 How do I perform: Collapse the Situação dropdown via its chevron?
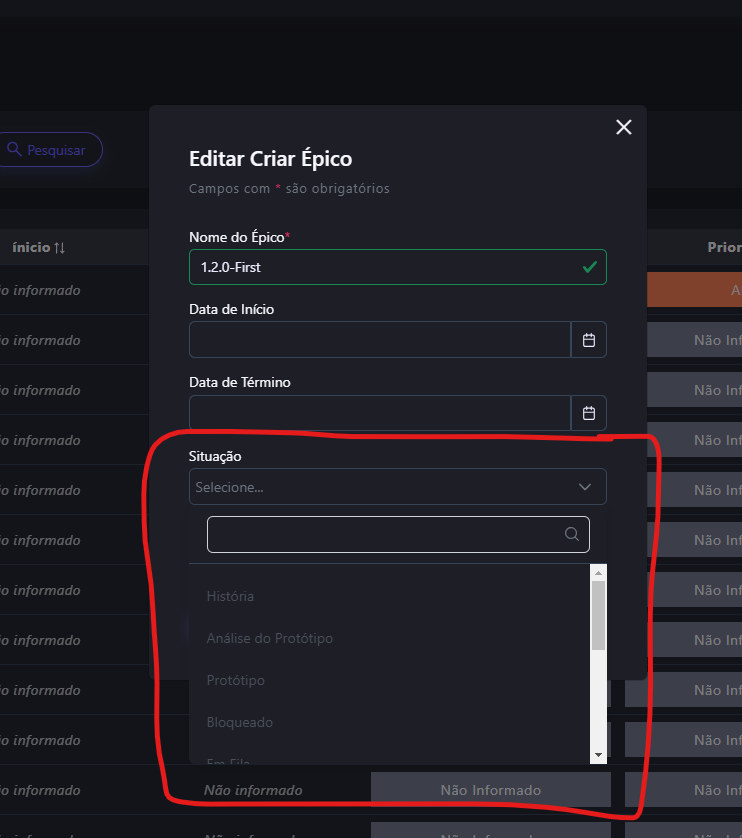[585, 487]
